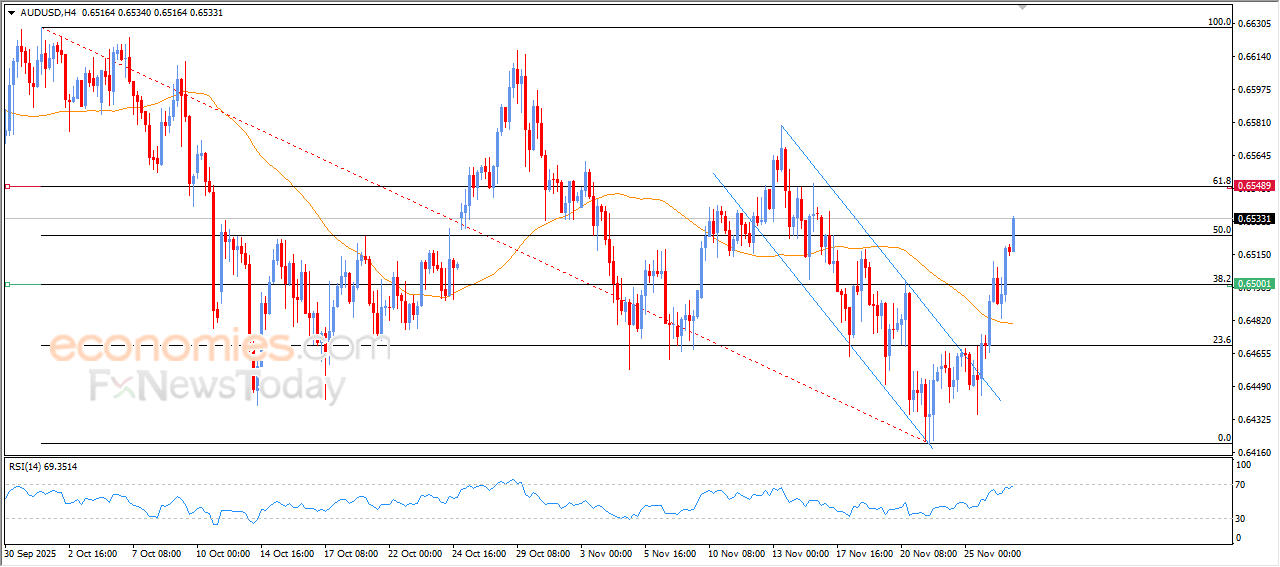The width and height of the screenshot is (1280, 567).
Task: Click the economies.com watermark logo
Action: pos(220,348)
